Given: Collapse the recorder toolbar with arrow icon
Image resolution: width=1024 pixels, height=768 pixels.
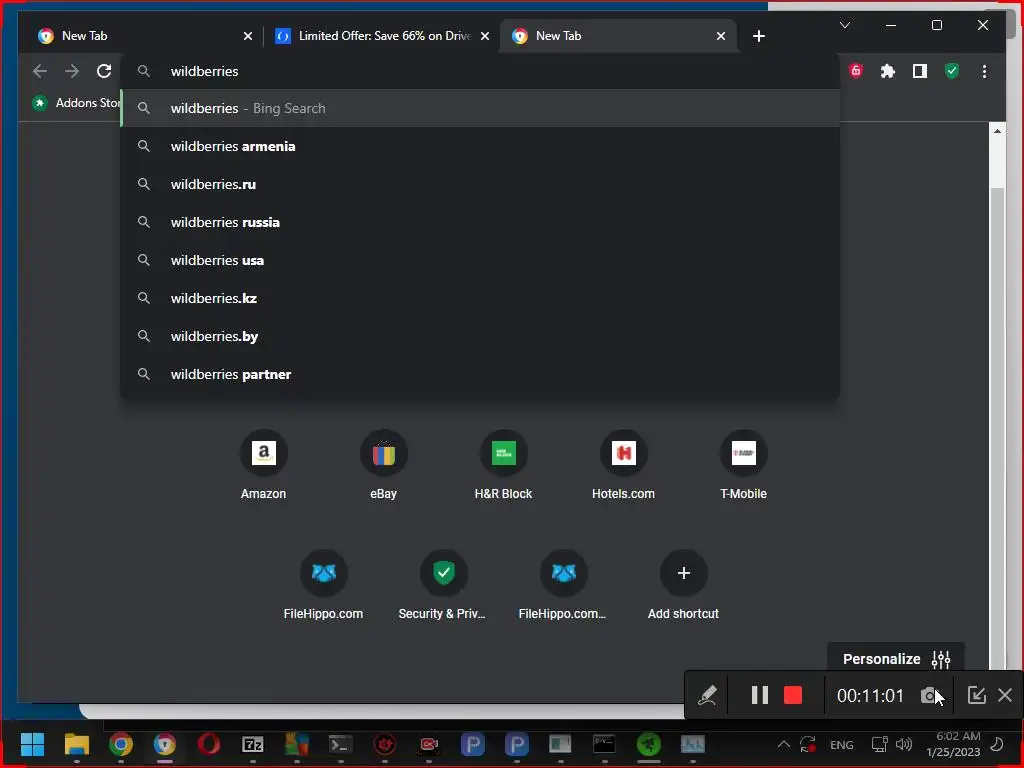Looking at the screenshot, I should click(976, 696).
